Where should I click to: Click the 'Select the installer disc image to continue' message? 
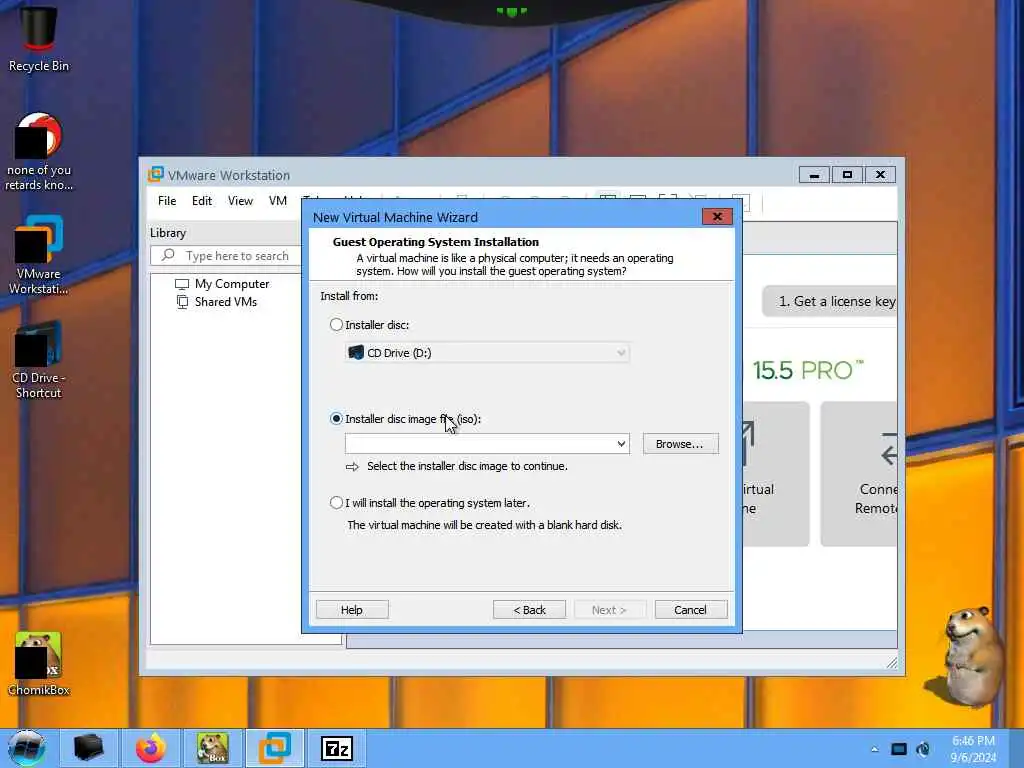(467, 466)
